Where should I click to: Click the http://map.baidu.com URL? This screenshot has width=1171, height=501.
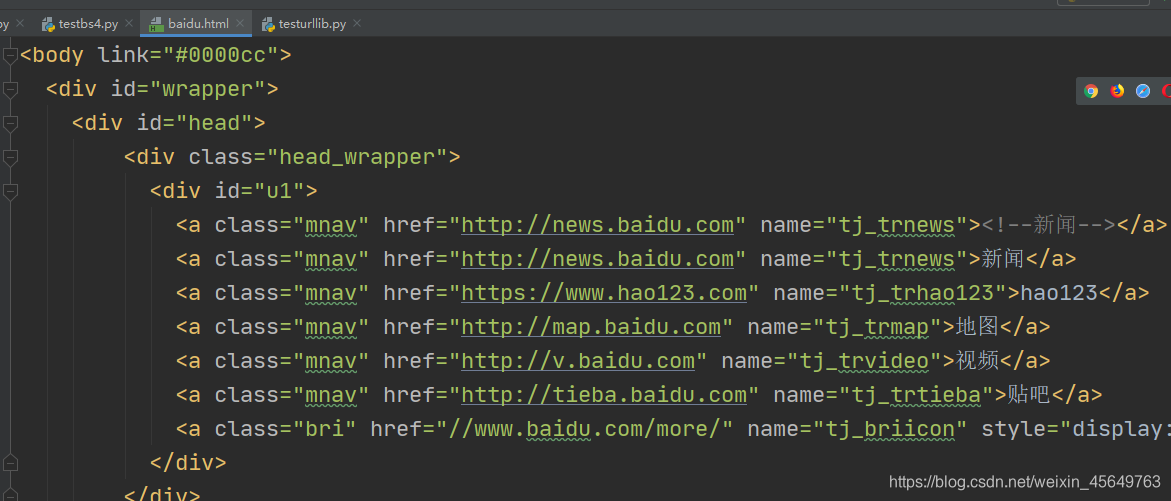591,327
